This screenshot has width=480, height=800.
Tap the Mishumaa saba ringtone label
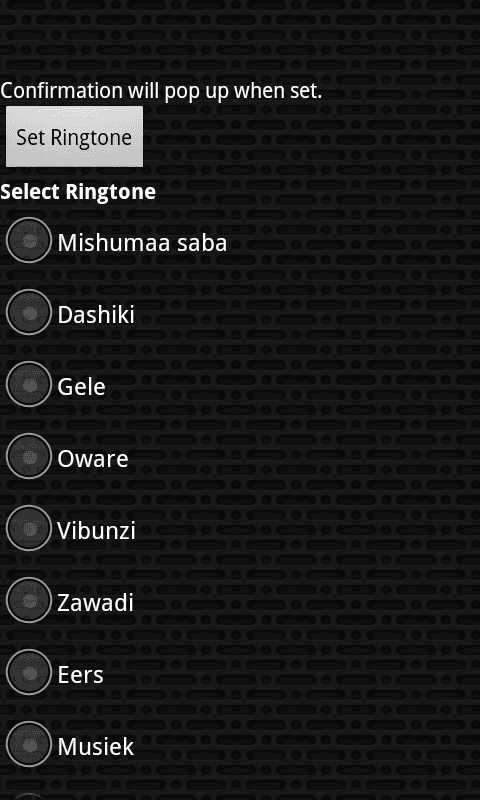point(142,243)
